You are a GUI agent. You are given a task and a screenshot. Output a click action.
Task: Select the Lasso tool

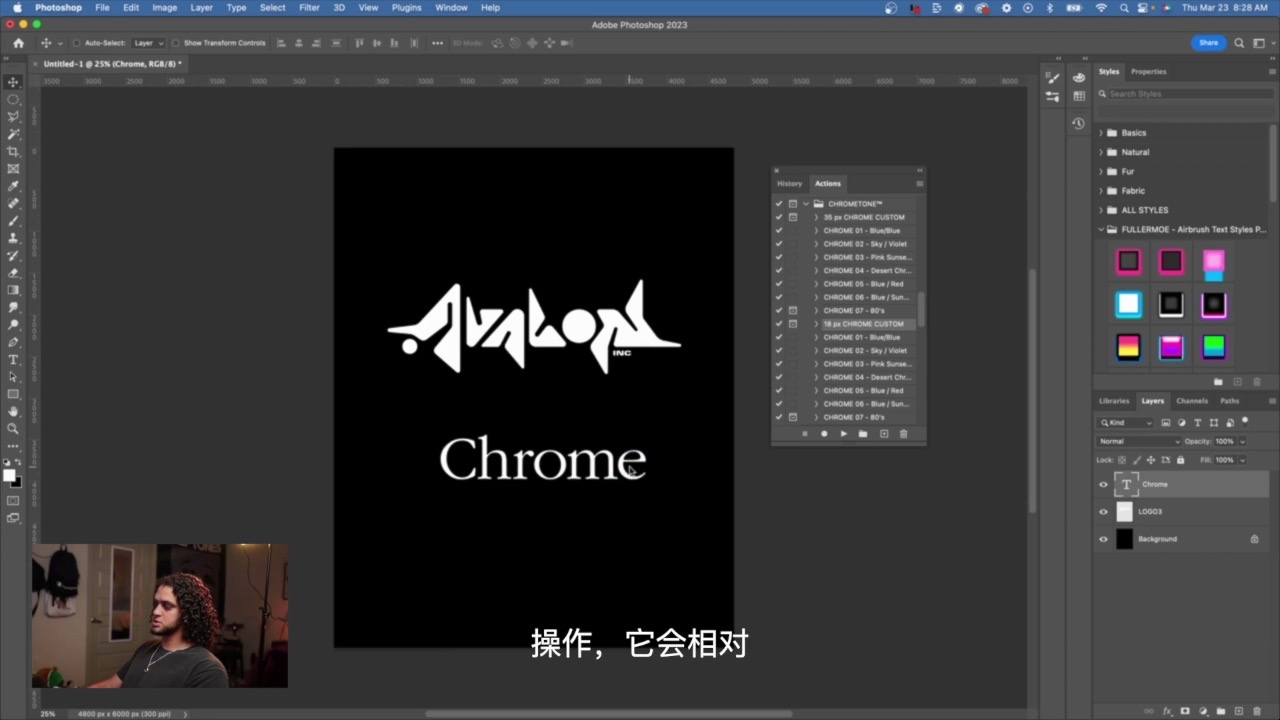pos(13,117)
